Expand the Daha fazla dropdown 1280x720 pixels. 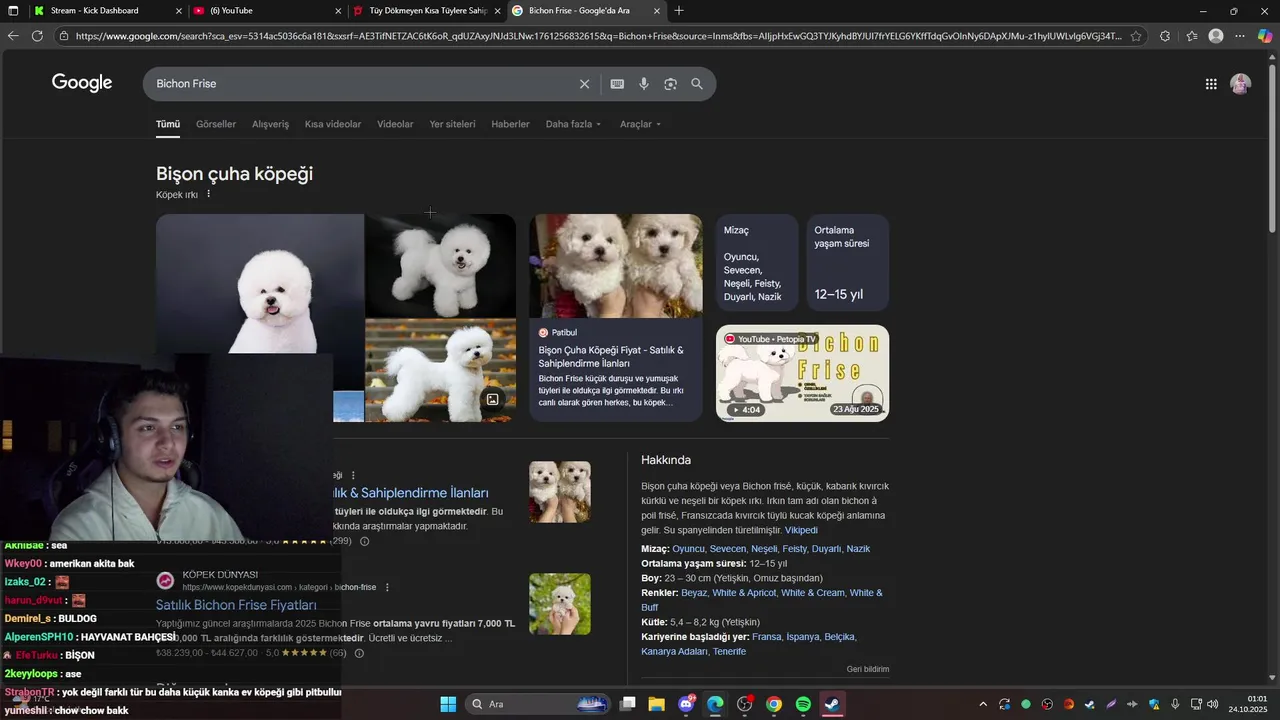click(574, 124)
